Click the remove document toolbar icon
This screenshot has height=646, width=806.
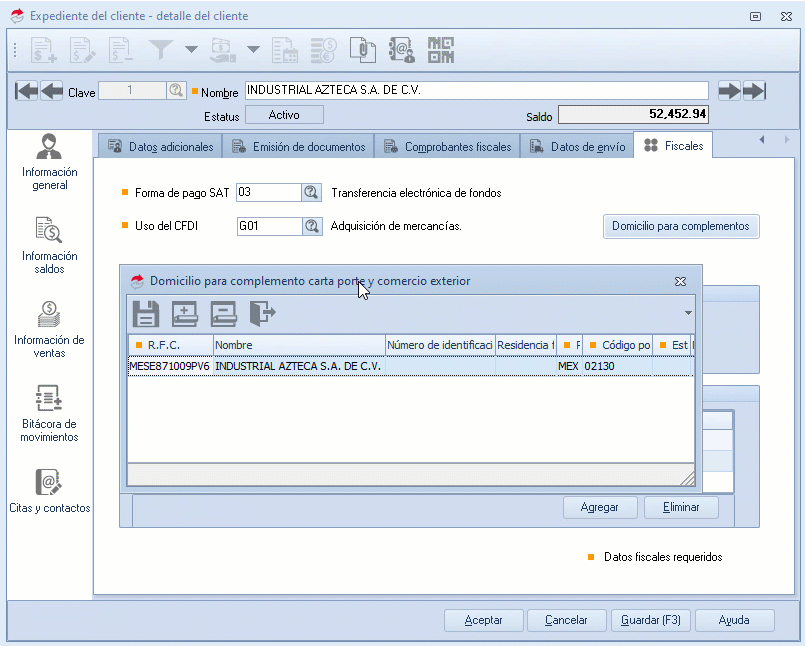pyautogui.click(x=121, y=50)
